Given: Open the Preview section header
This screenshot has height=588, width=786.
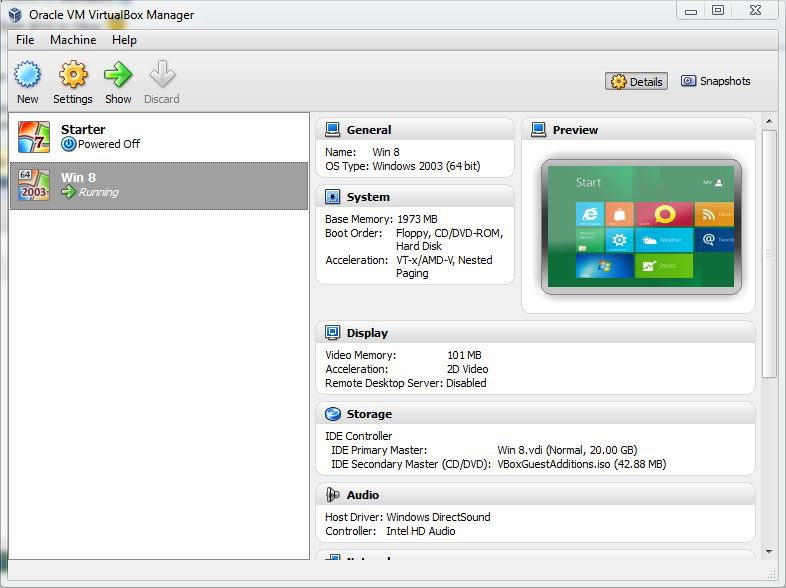Looking at the screenshot, I should (638, 130).
